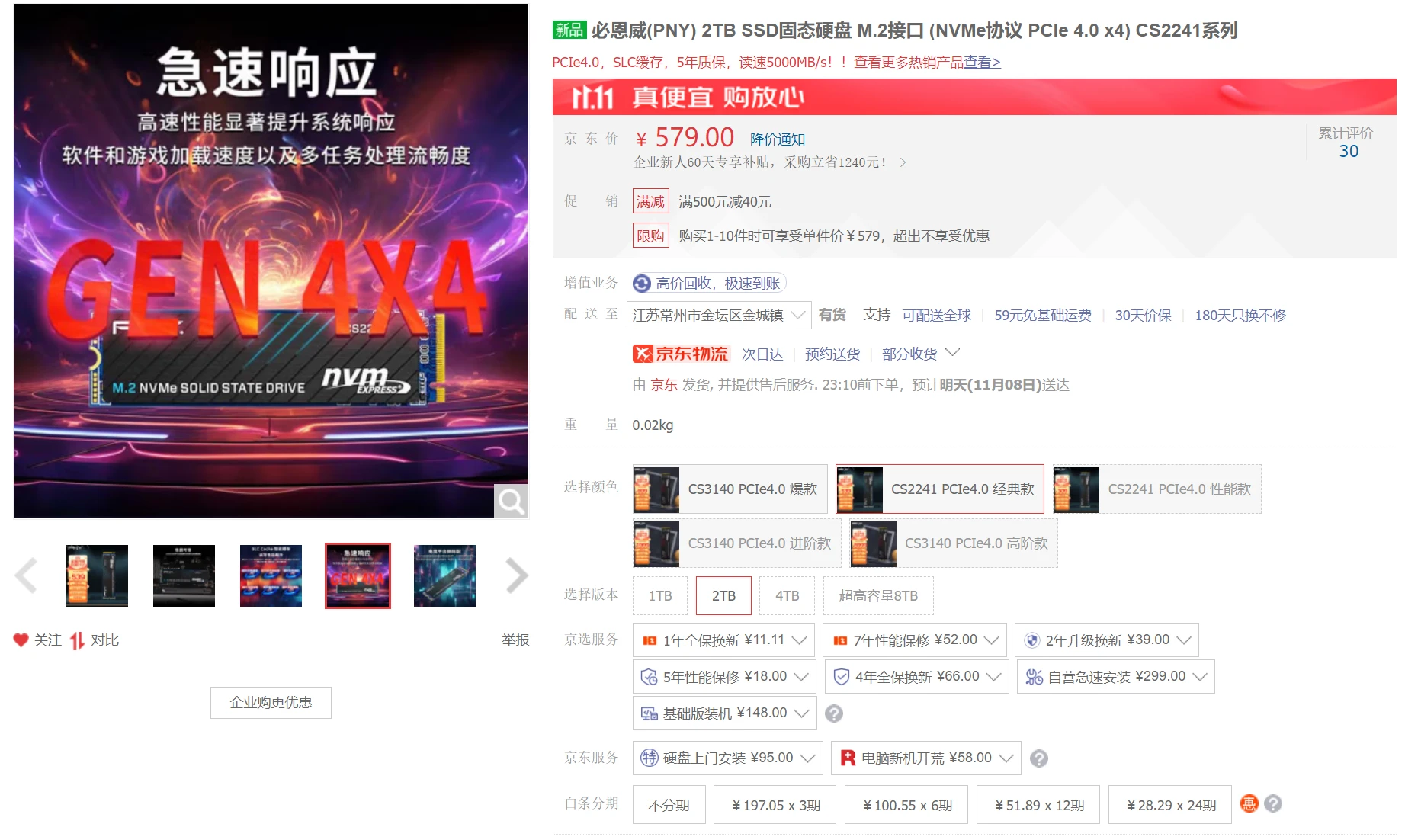Image resolution: width=1405 pixels, height=840 pixels.
Task: Click the orange 惠 icon in installment row
Action: (x=1249, y=803)
